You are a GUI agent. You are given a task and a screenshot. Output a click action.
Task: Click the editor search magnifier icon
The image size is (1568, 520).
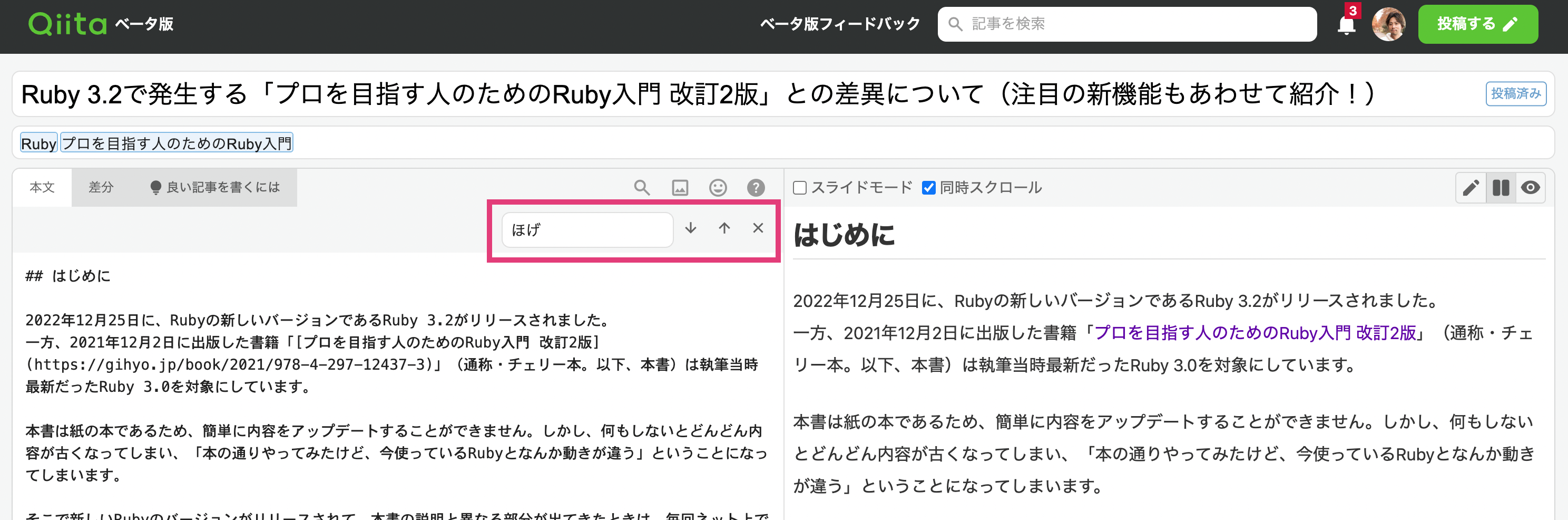tap(642, 187)
